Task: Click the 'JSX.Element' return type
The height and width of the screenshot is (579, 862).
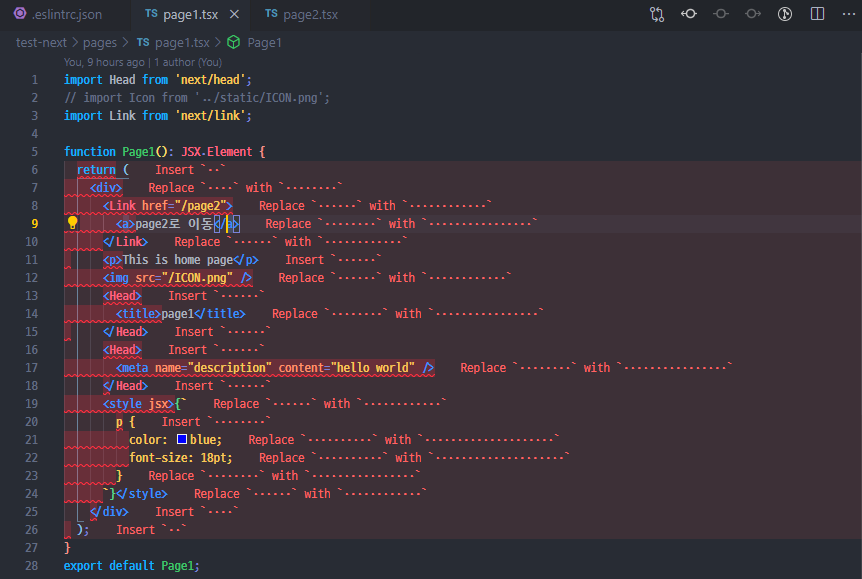Action: [x=217, y=152]
